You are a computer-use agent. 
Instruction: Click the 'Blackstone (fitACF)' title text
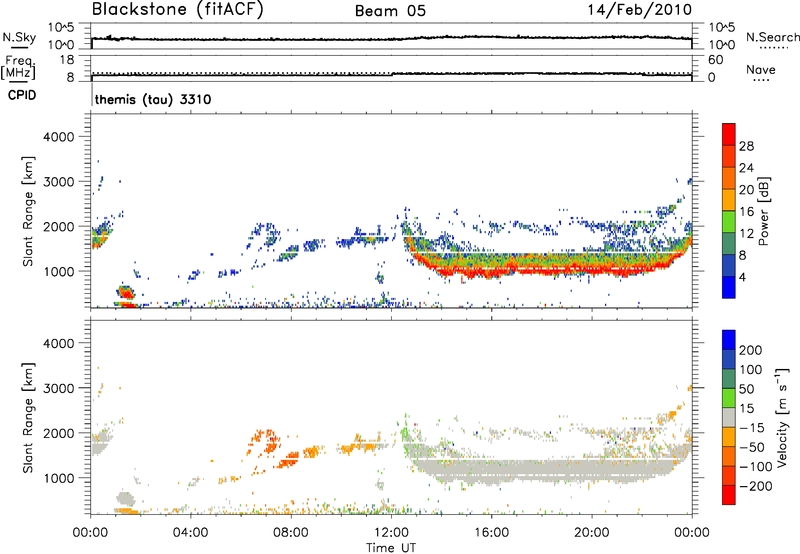point(177,10)
